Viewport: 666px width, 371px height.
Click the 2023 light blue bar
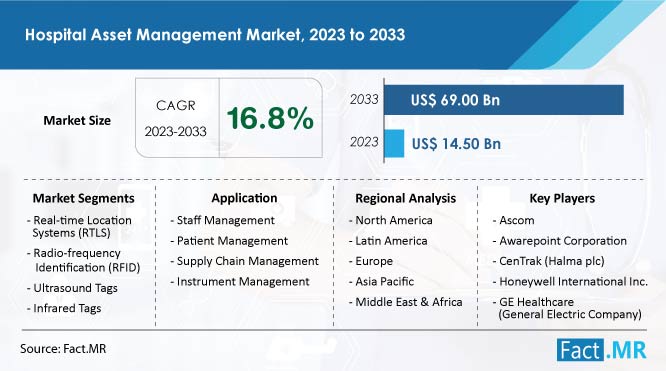tap(394, 143)
